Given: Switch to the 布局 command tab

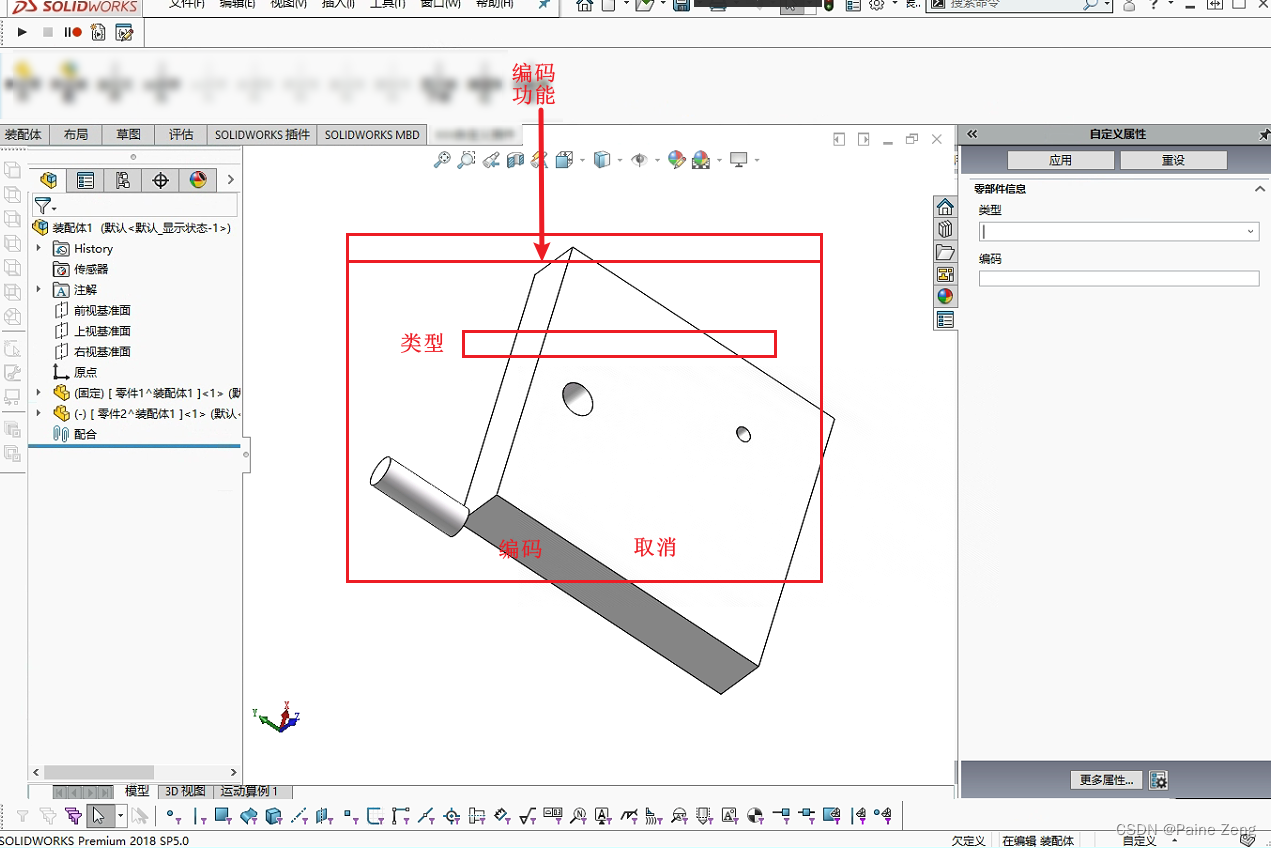Looking at the screenshot, I should click(75, 135).
